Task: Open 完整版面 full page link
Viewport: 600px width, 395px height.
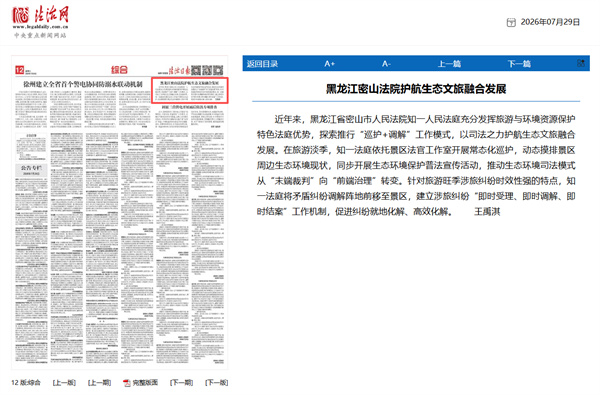Action: pos(145,383)
